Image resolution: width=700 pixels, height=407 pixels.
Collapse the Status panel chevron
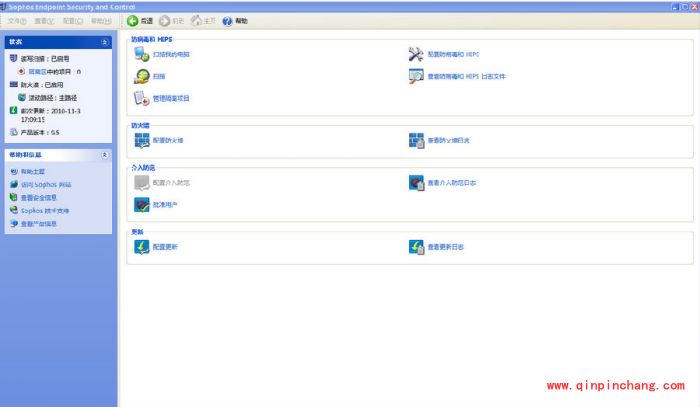[x=105, y=43]
